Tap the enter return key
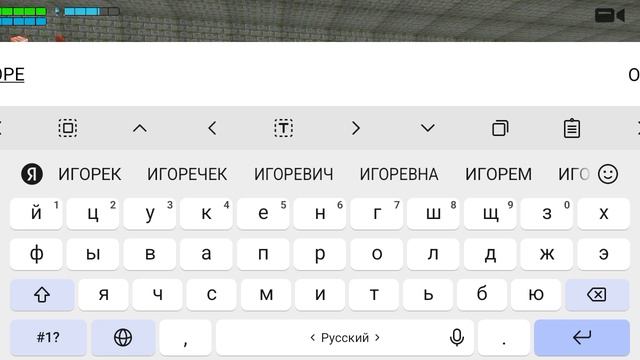The width and height of the screenshot is (640, 360). pyautogui.click(x=582, y=338)
